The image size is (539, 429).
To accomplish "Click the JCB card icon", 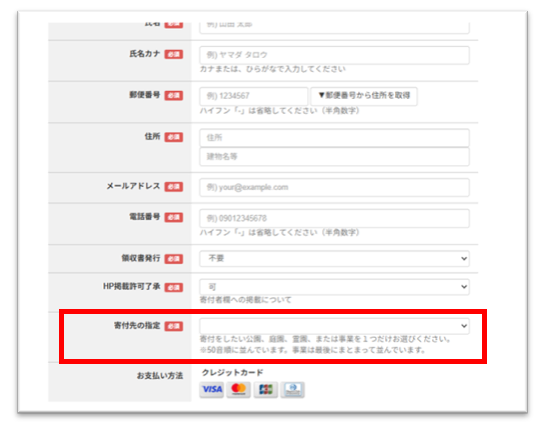I will point(266,389).
